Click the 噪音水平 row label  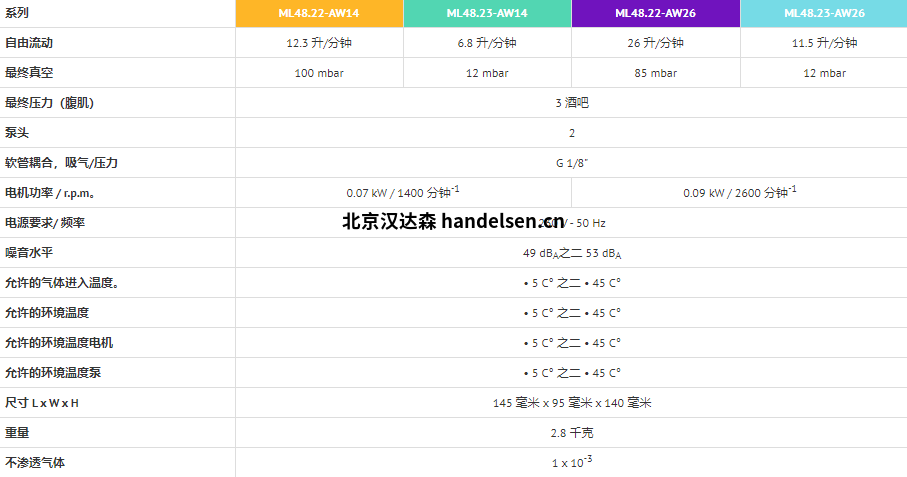point(29,253)
